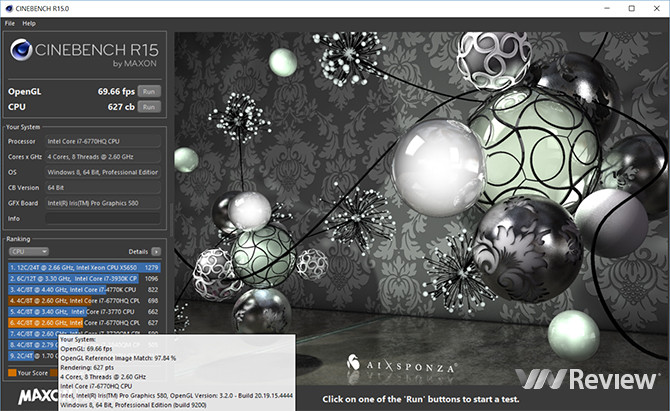
Task: Run the CPU benchmark test
Action: tap(149, 104)
